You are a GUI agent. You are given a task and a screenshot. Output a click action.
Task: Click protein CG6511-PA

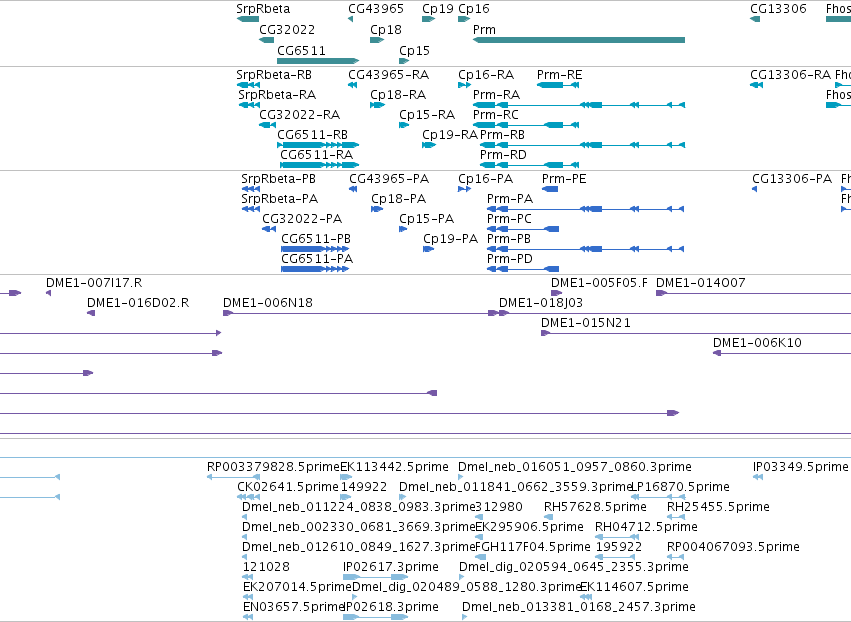pyautogui.click(x=317, y=259)
